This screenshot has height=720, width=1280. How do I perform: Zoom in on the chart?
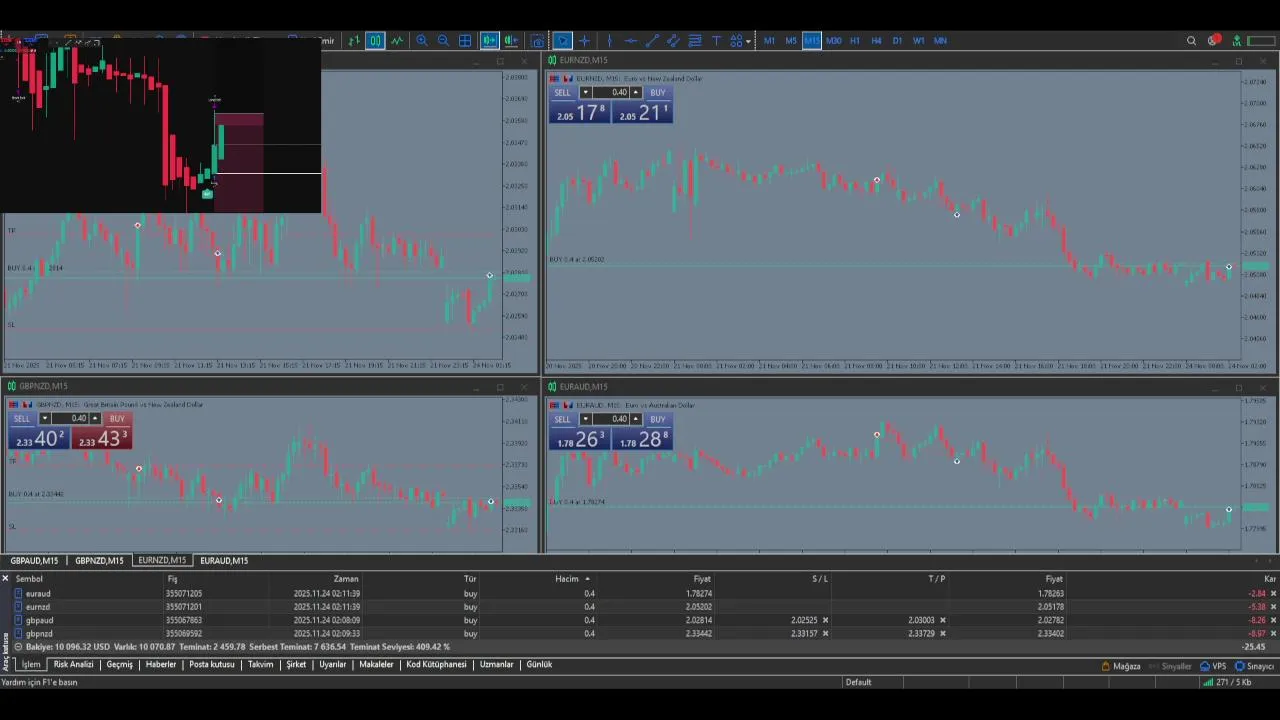point(422,41)
